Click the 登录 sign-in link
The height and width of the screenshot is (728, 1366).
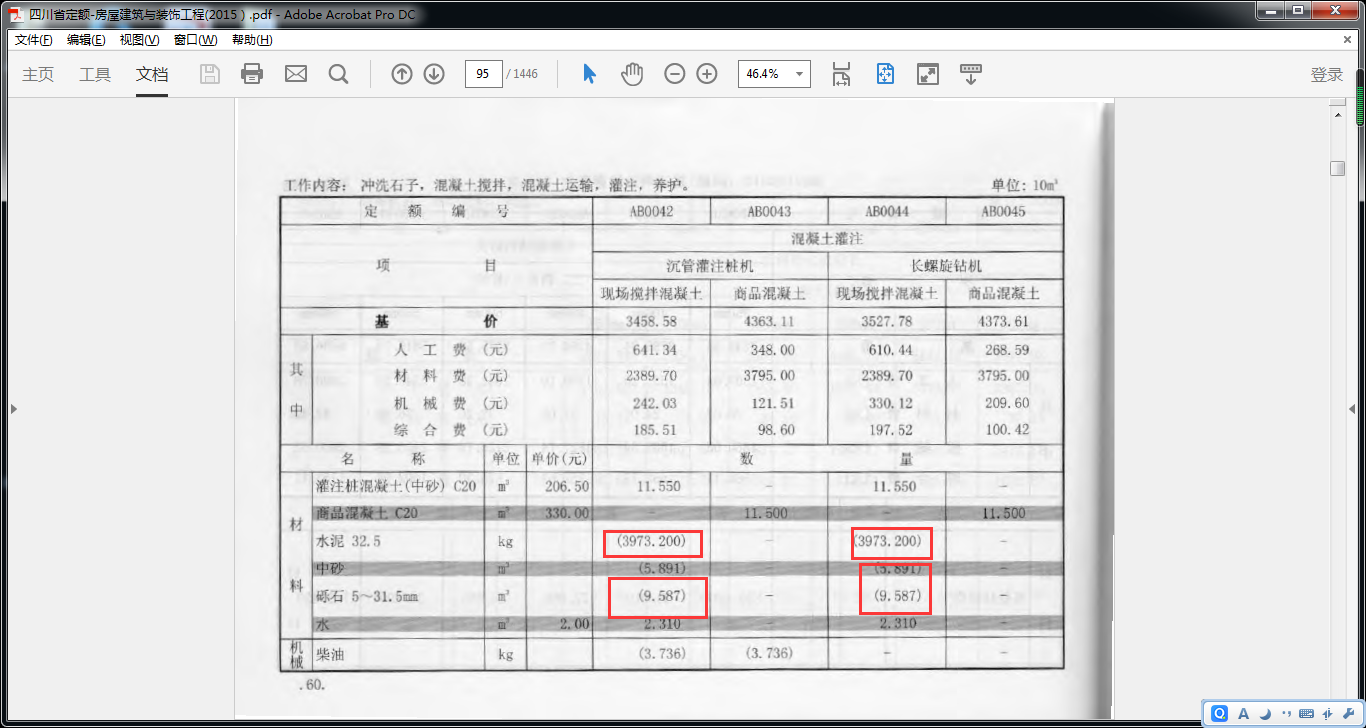point(1327,75)
